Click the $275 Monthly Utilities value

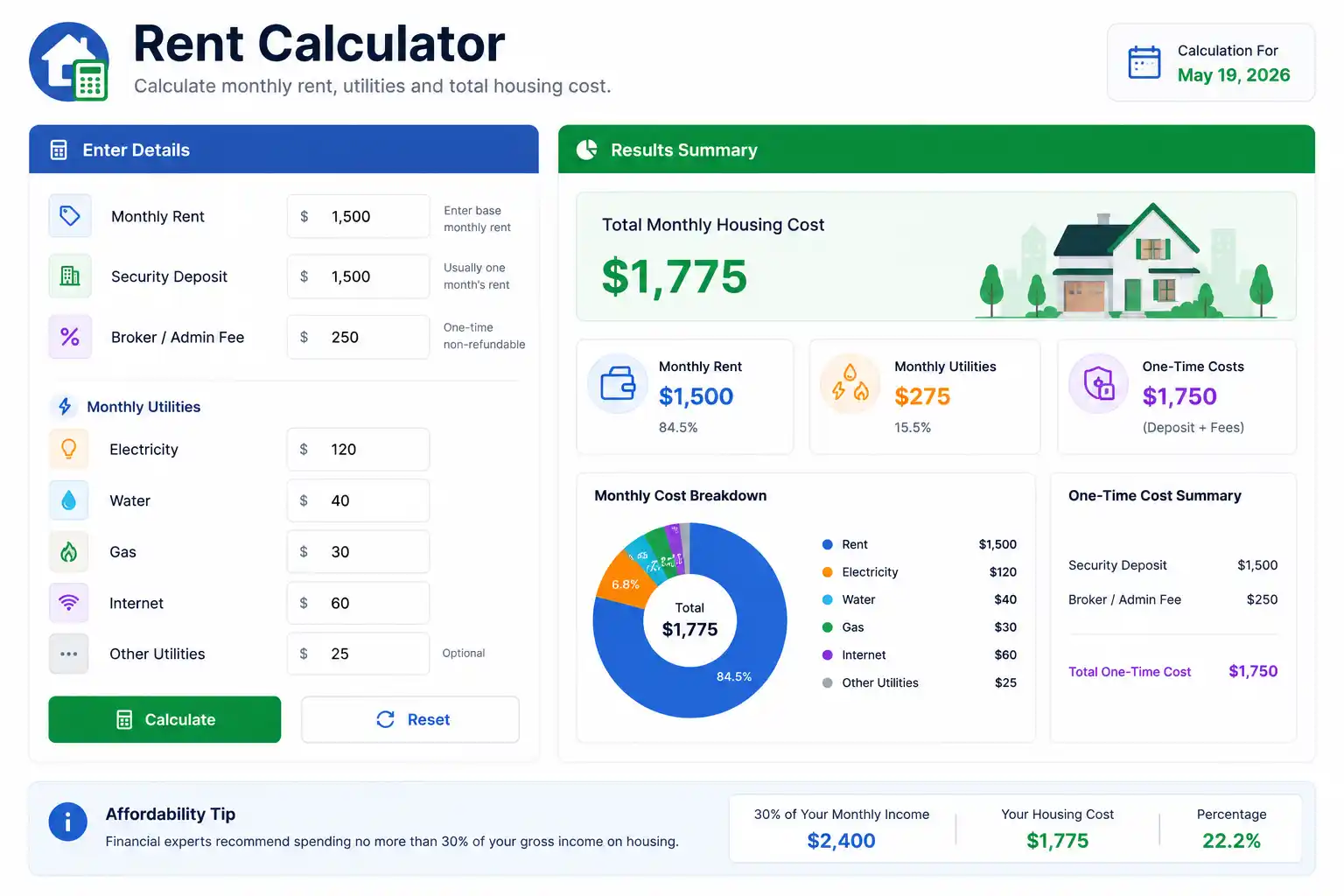pos(922,396)
